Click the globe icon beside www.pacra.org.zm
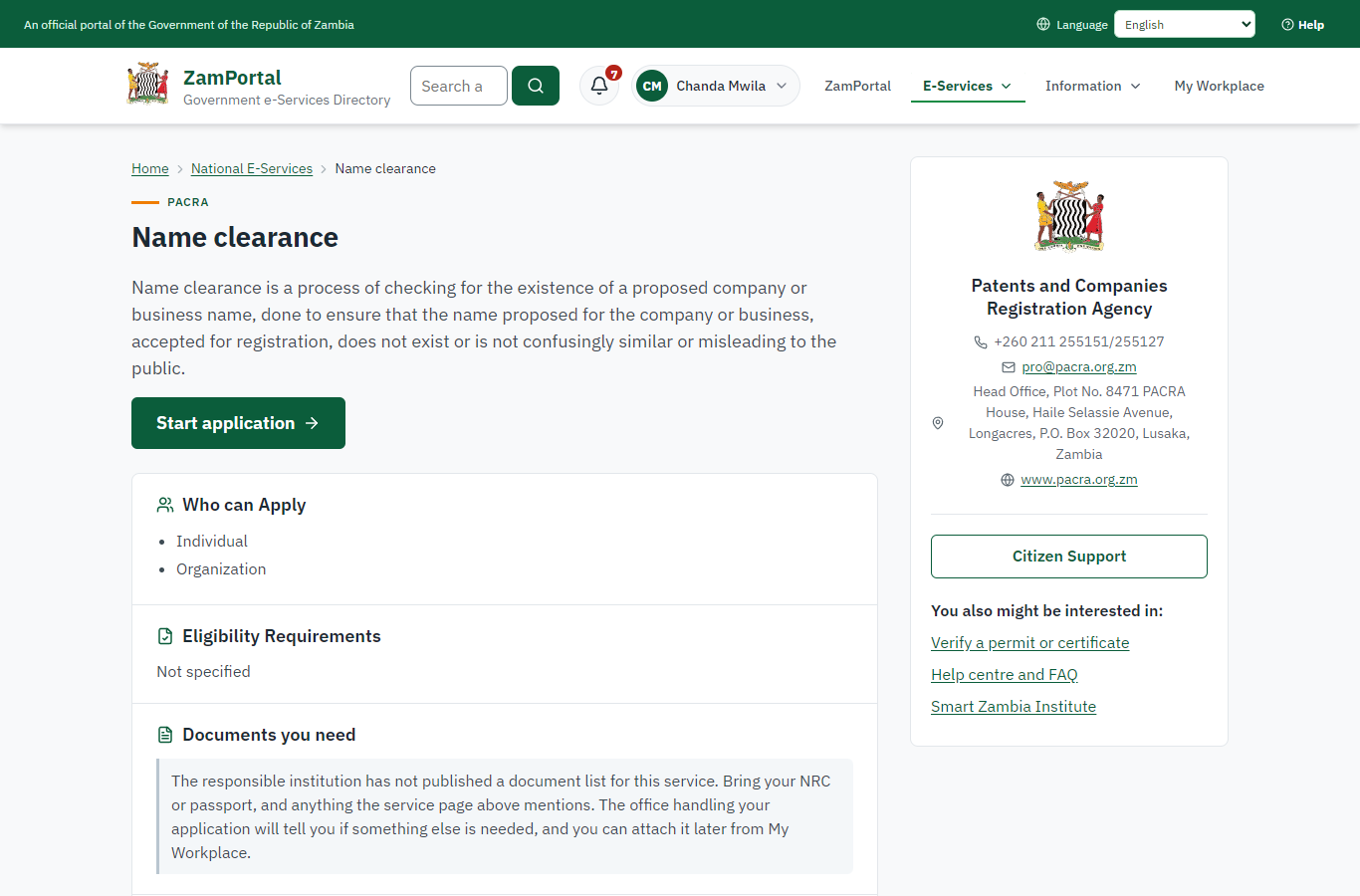 1008,480
